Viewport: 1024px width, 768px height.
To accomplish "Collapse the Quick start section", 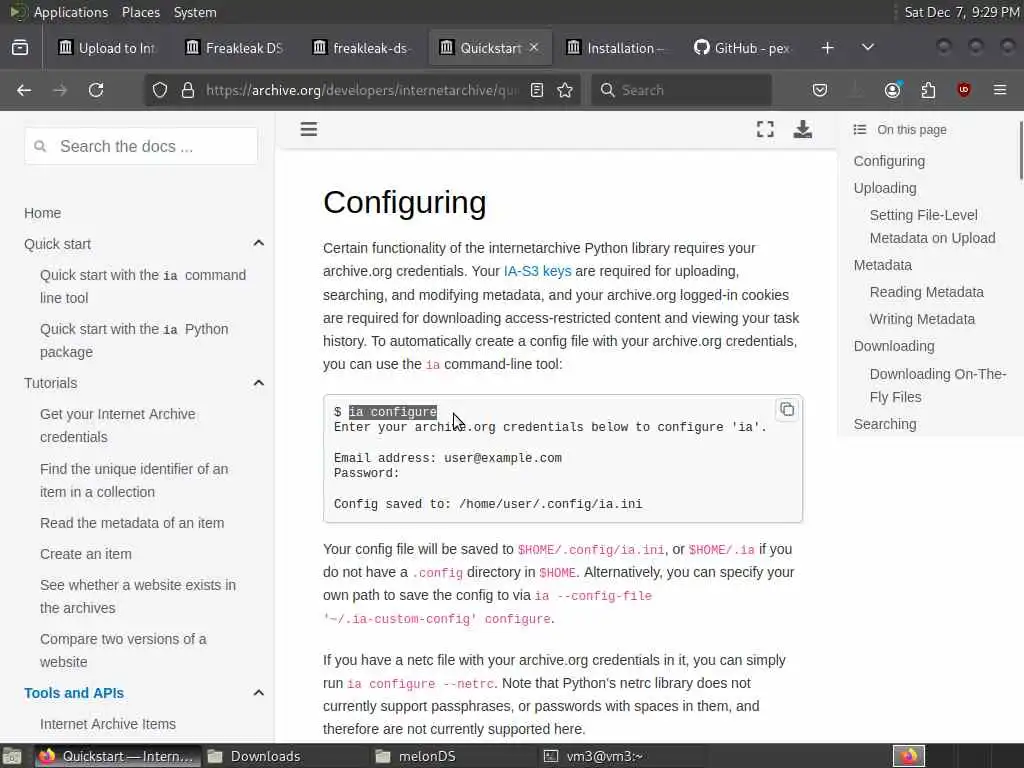I will [x=259, y=244].
